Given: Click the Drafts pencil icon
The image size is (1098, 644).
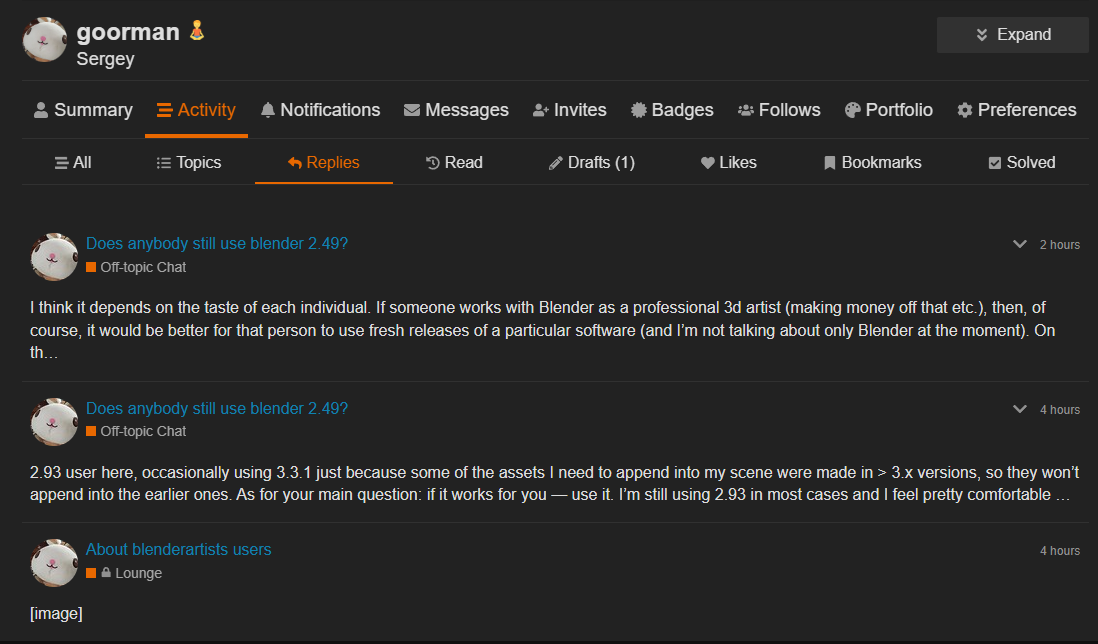Looking at the screenshot, I should pos(556,163).
